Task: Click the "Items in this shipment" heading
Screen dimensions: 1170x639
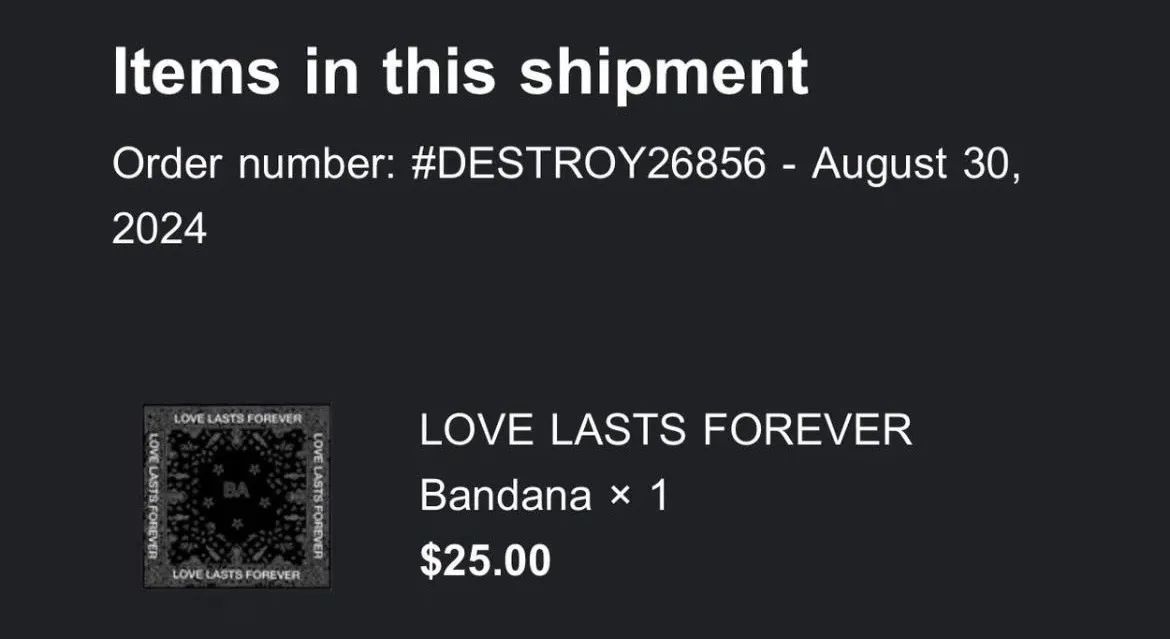Action: point(460,72)
